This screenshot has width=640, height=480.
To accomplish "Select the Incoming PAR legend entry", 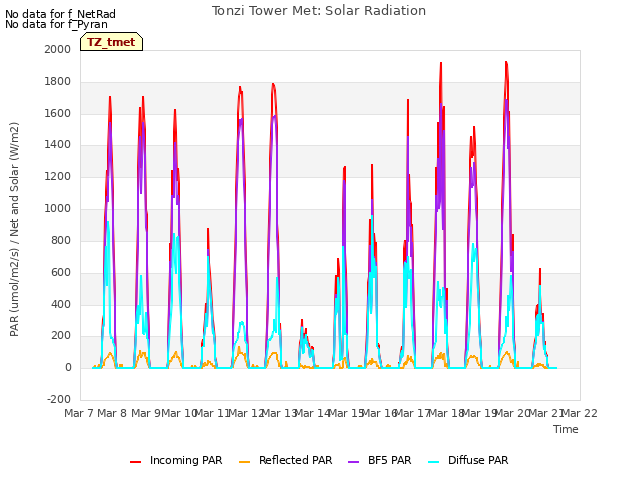I will [x=176, y=460].
